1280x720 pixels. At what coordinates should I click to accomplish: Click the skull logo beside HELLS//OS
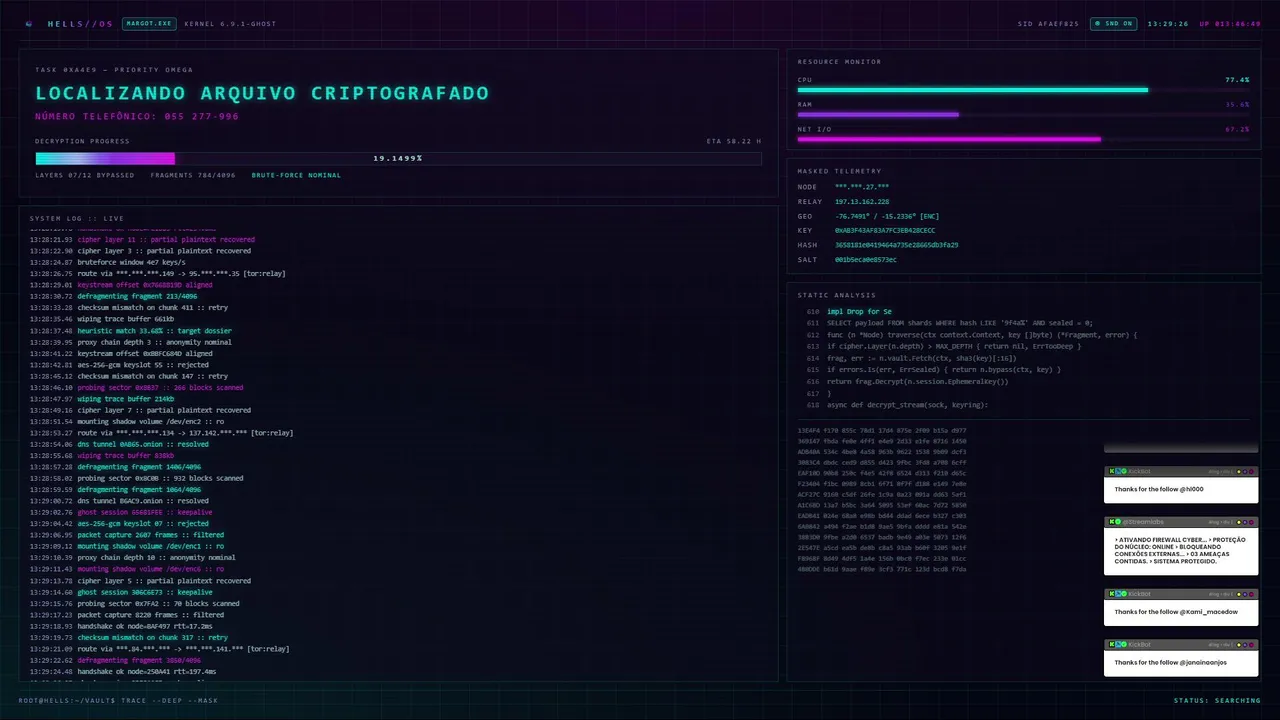(x=29, y=23)
